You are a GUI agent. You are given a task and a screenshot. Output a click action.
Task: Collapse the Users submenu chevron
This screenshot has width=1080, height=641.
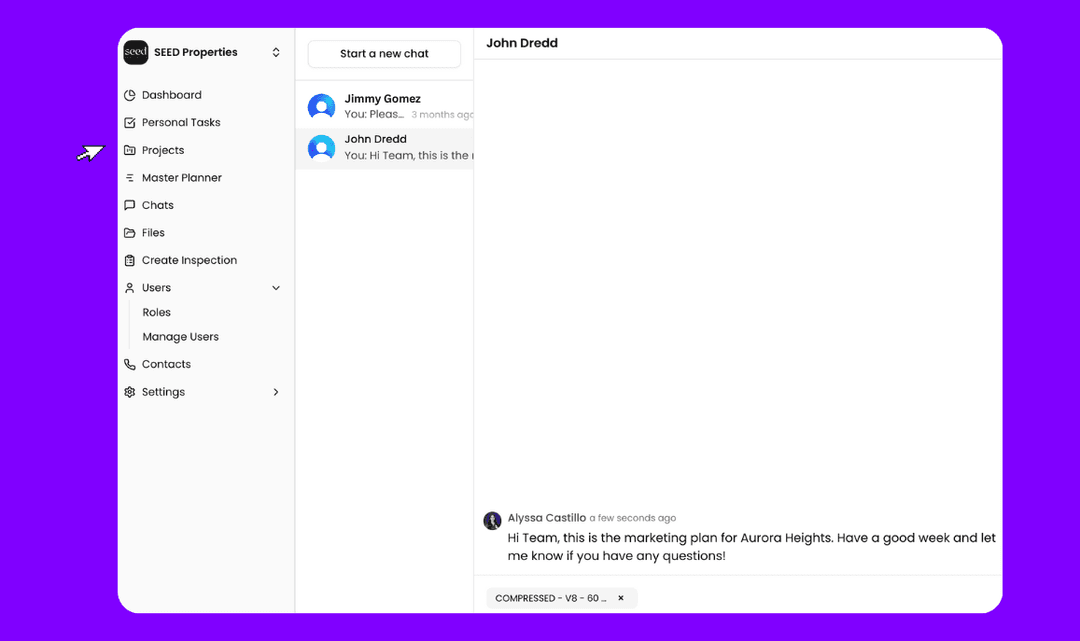276,288
